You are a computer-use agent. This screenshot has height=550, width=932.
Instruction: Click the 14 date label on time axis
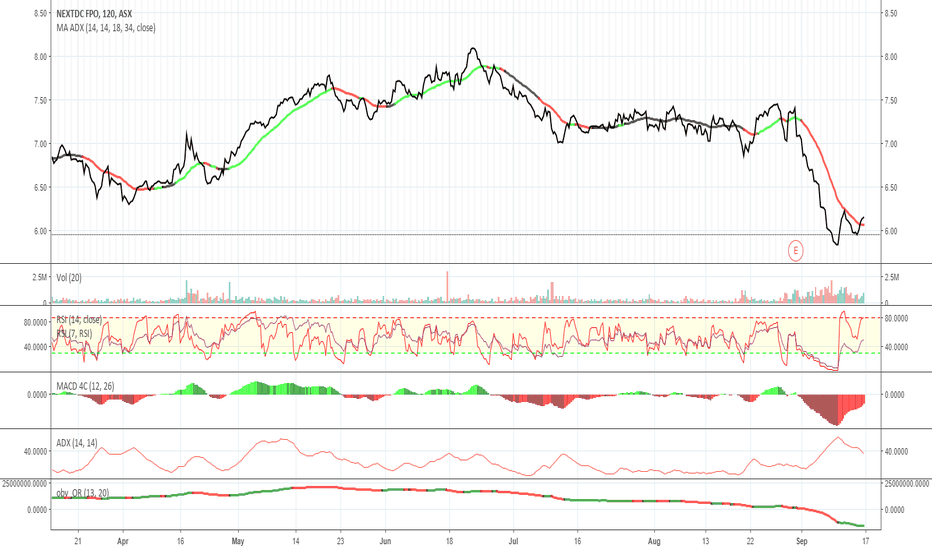pos(295,541)
